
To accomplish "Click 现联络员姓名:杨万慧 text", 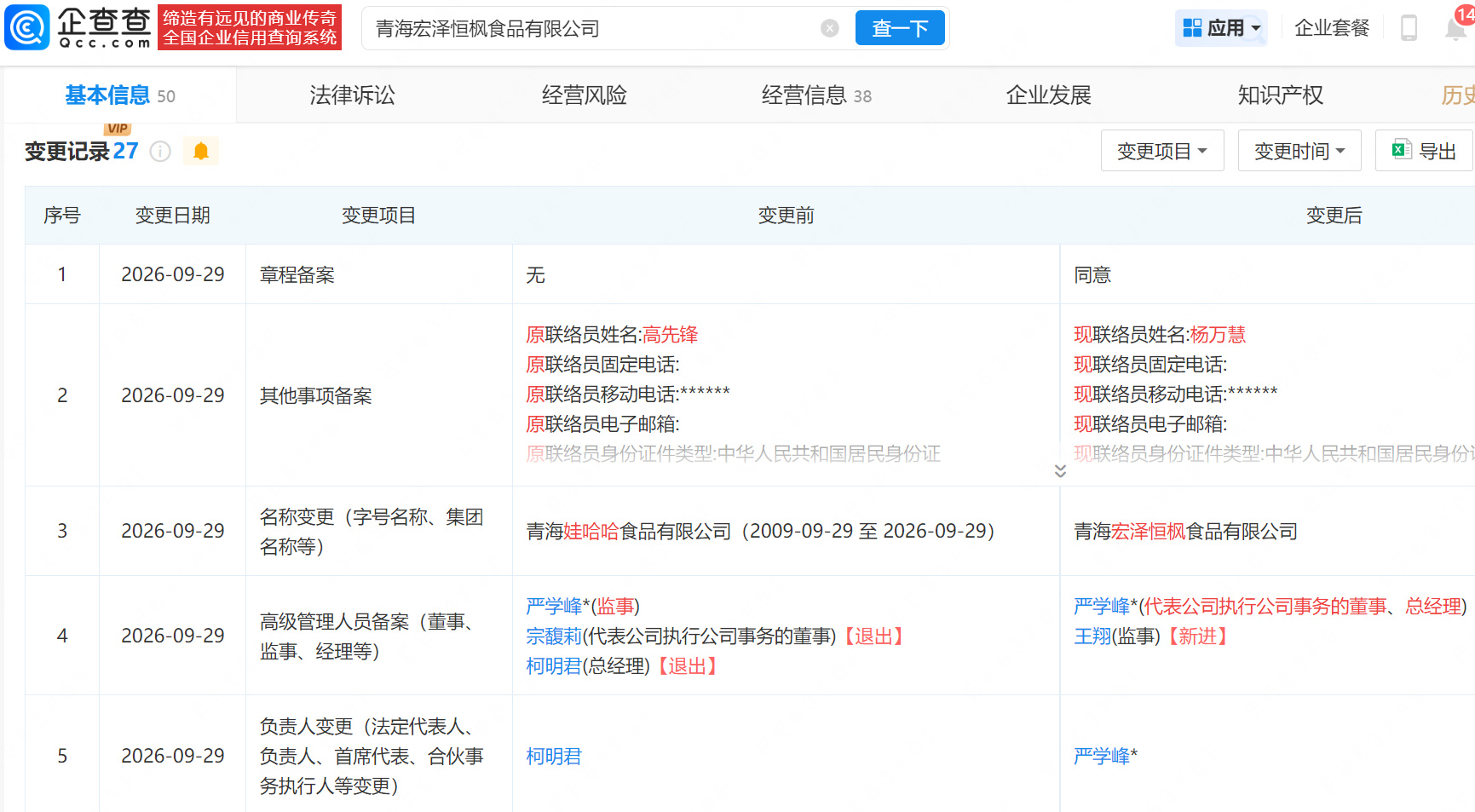I will tap(1160, 335).
